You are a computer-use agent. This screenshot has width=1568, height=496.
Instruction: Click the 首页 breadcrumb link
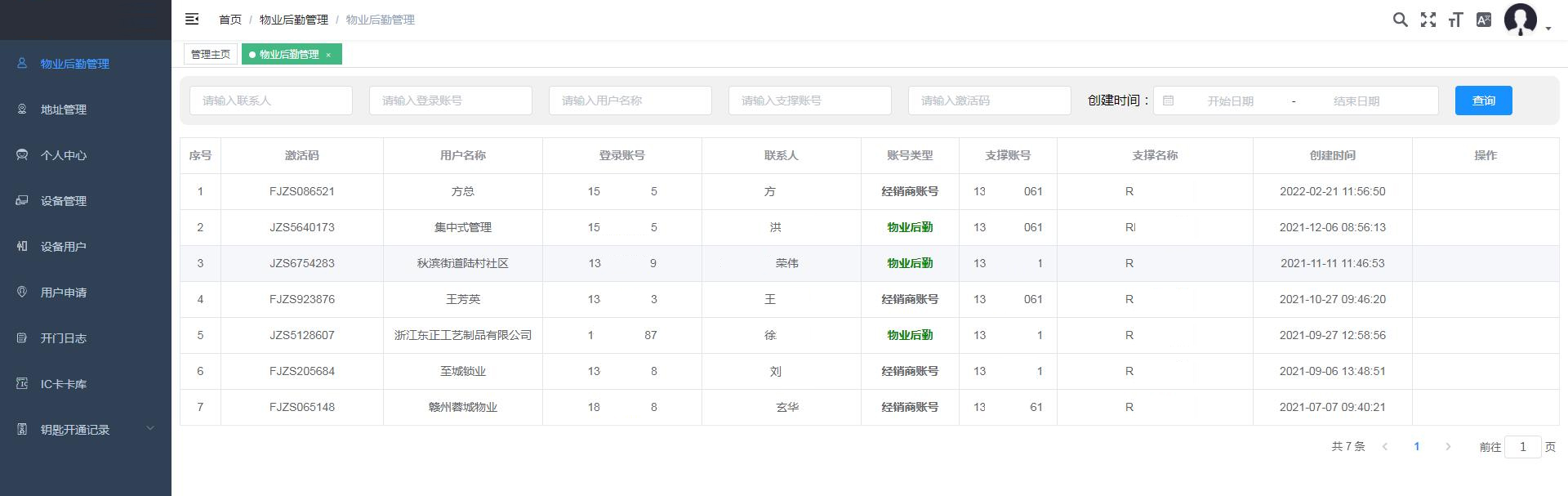pyautogui.click(x=230, y=20)
